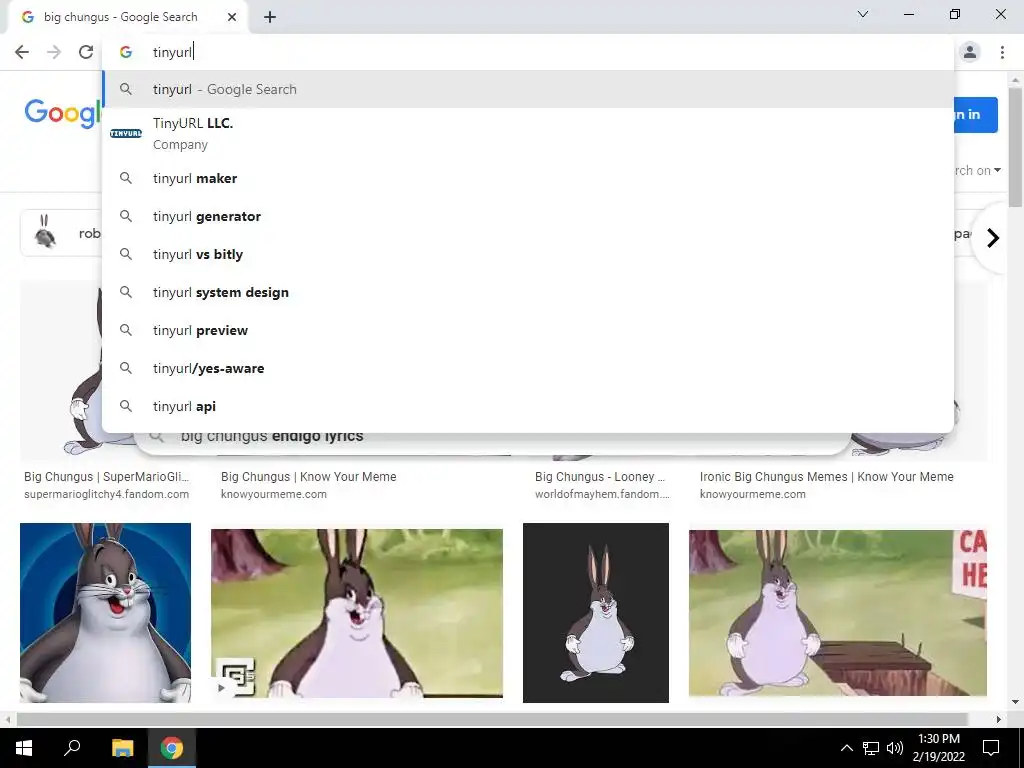The width and height of the screenshot is (1024, 768).
Task: Open the Chrome three-dot menu
Action: [x=1002, y=52]
